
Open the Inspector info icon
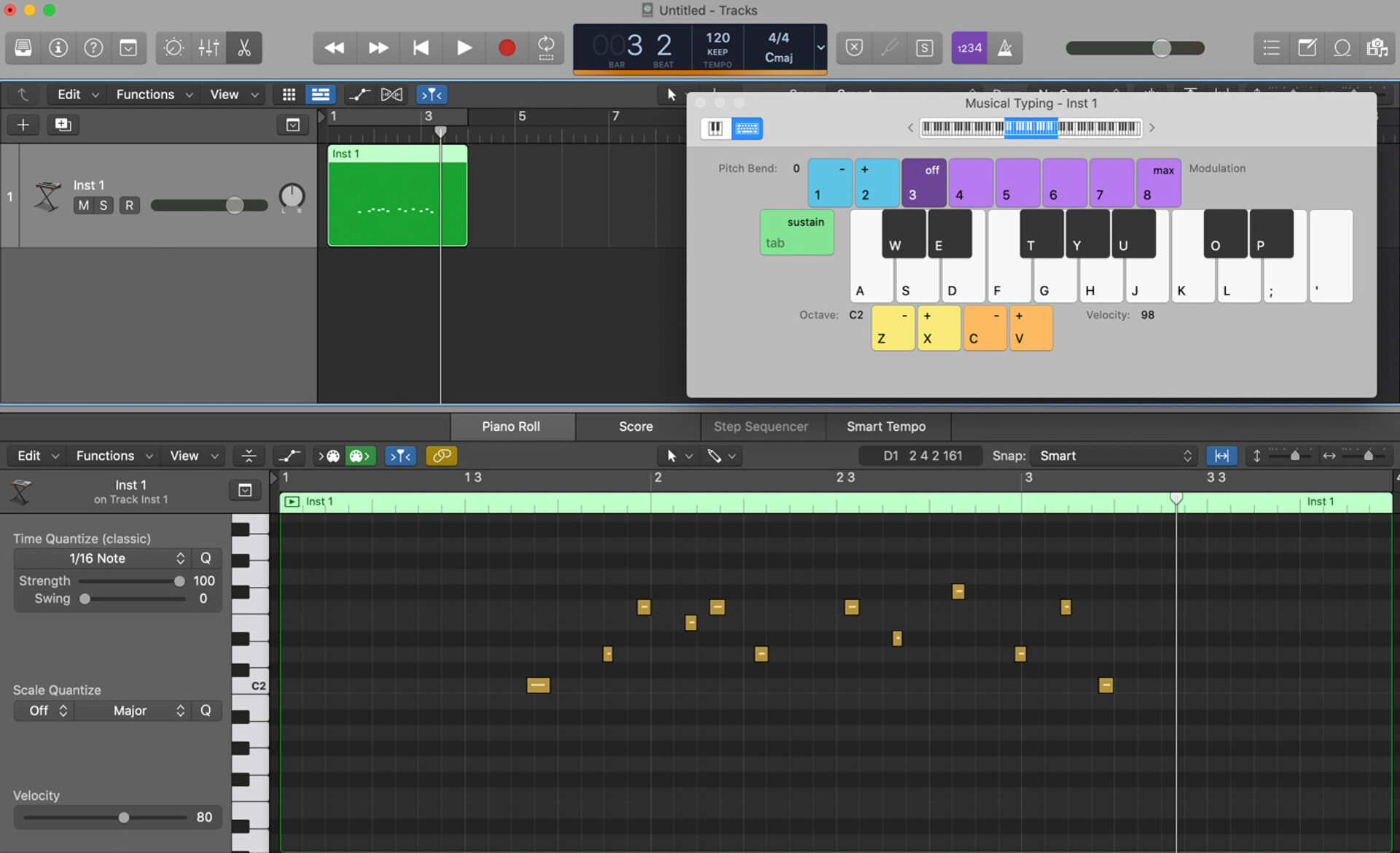[58, 47]
